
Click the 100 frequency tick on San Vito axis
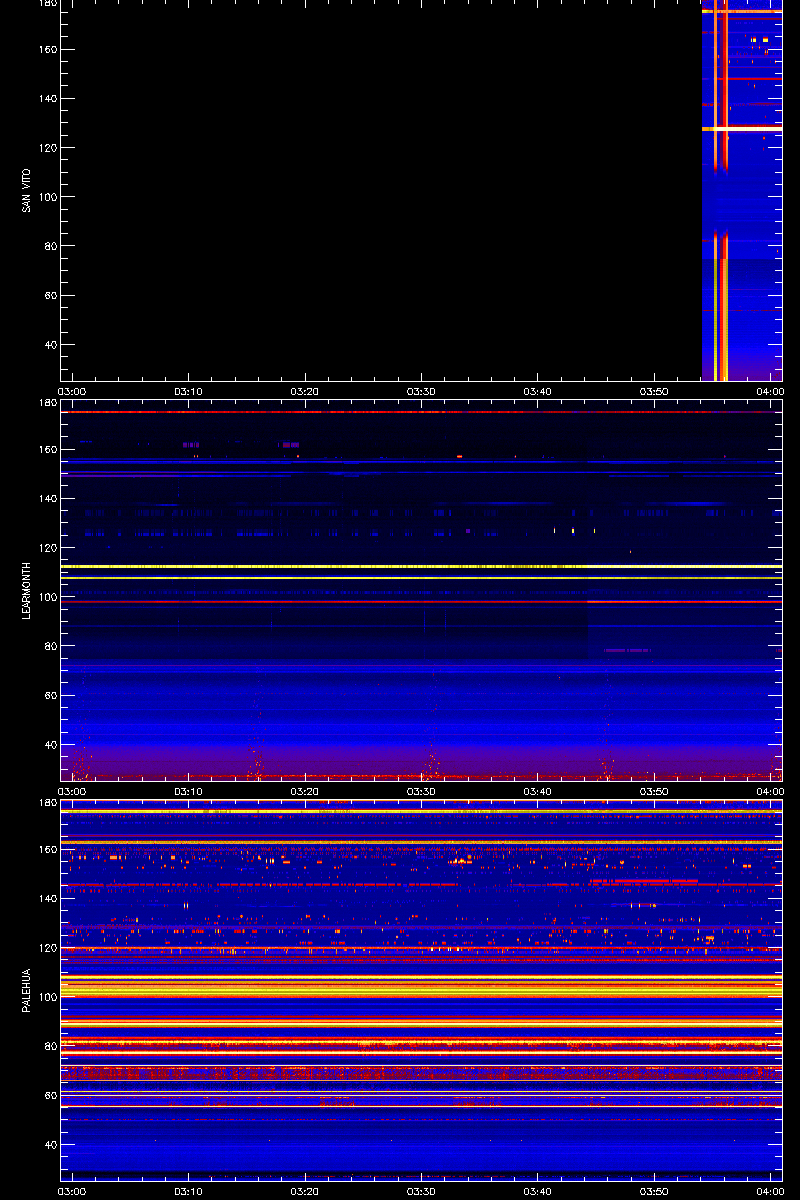46,197
